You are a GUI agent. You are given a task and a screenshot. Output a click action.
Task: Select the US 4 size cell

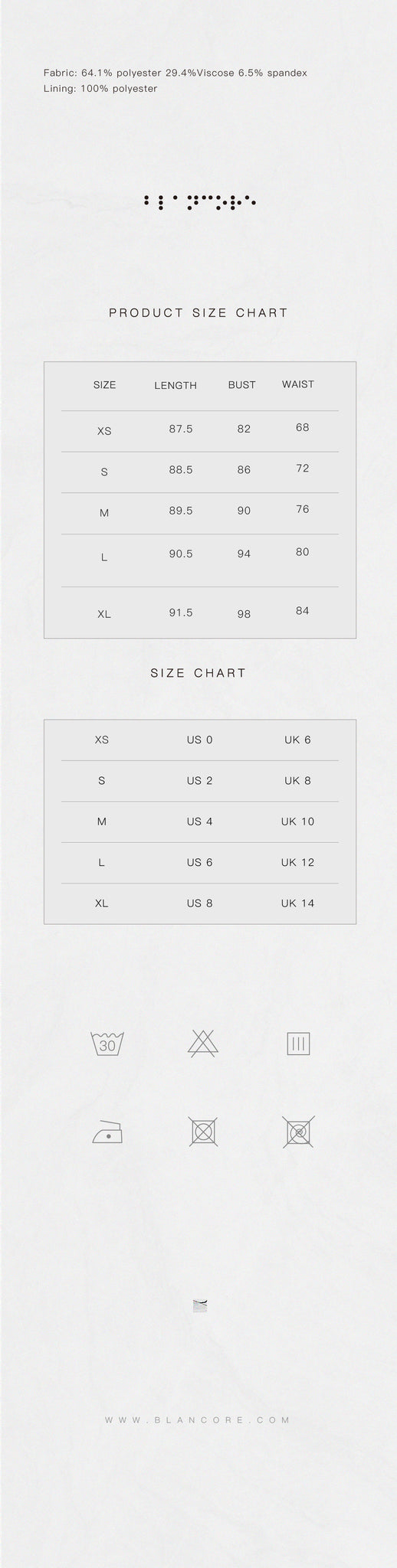click(199, 822)
